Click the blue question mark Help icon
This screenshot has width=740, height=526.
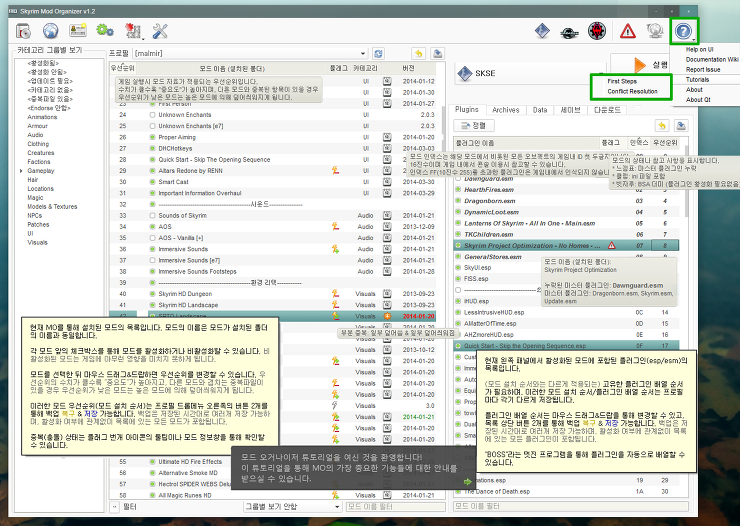point(682,31)
